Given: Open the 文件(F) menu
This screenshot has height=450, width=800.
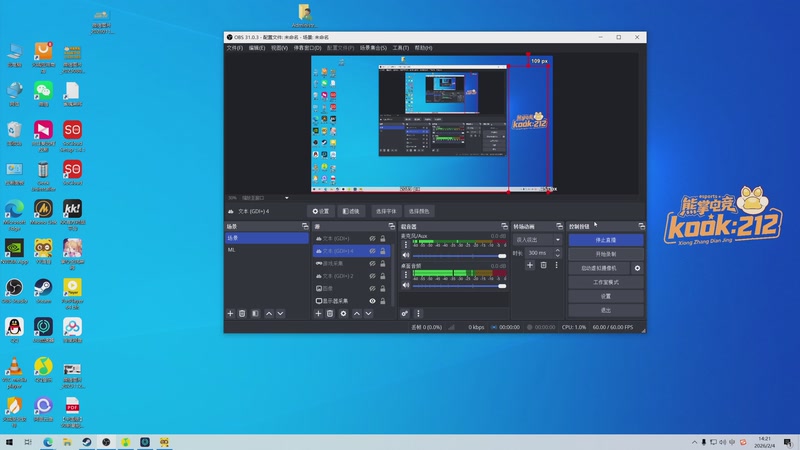Looking at the screenshot, I should (235, 48).
